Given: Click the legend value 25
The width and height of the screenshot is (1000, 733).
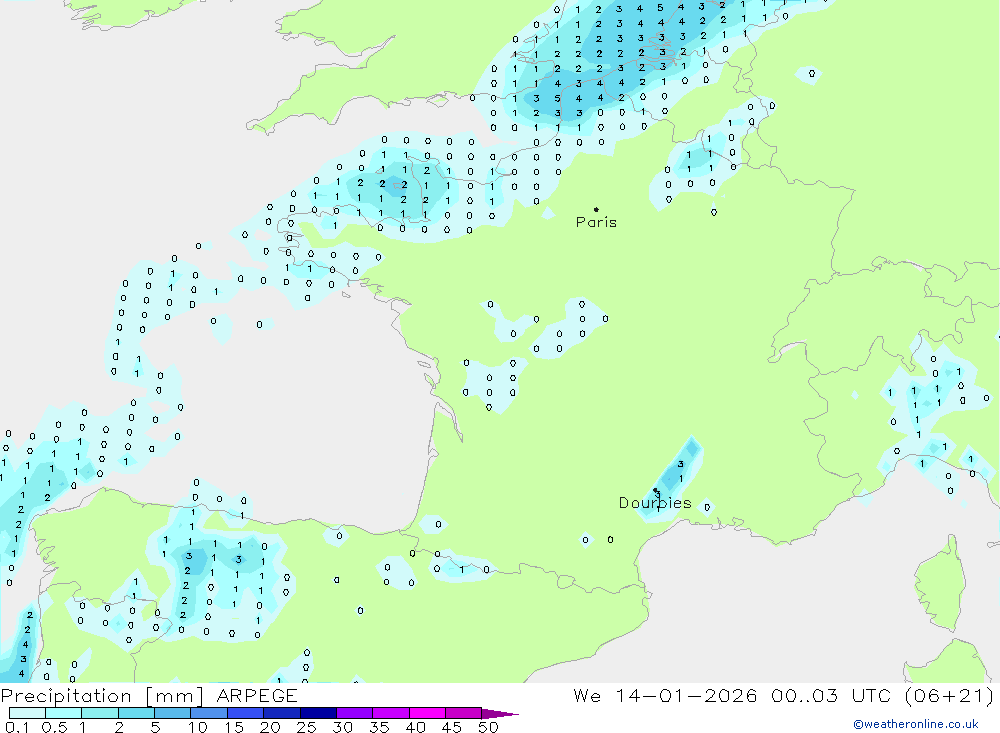Looking at the screenshot, I should (306, 727).
